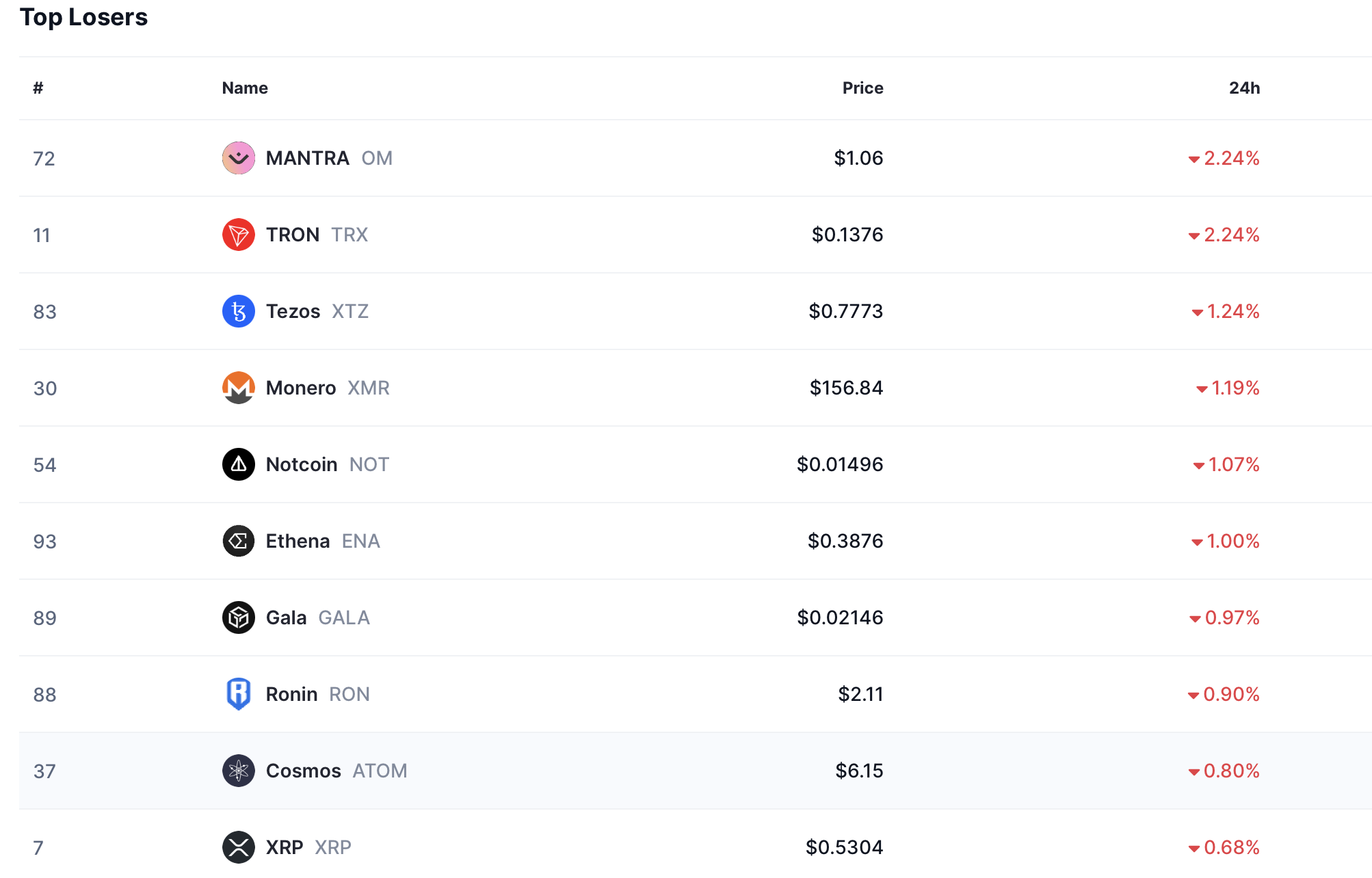Screen dimensions: 1372x878
Task: Click the Gala row rank number 89
Action: coord(45,617)
